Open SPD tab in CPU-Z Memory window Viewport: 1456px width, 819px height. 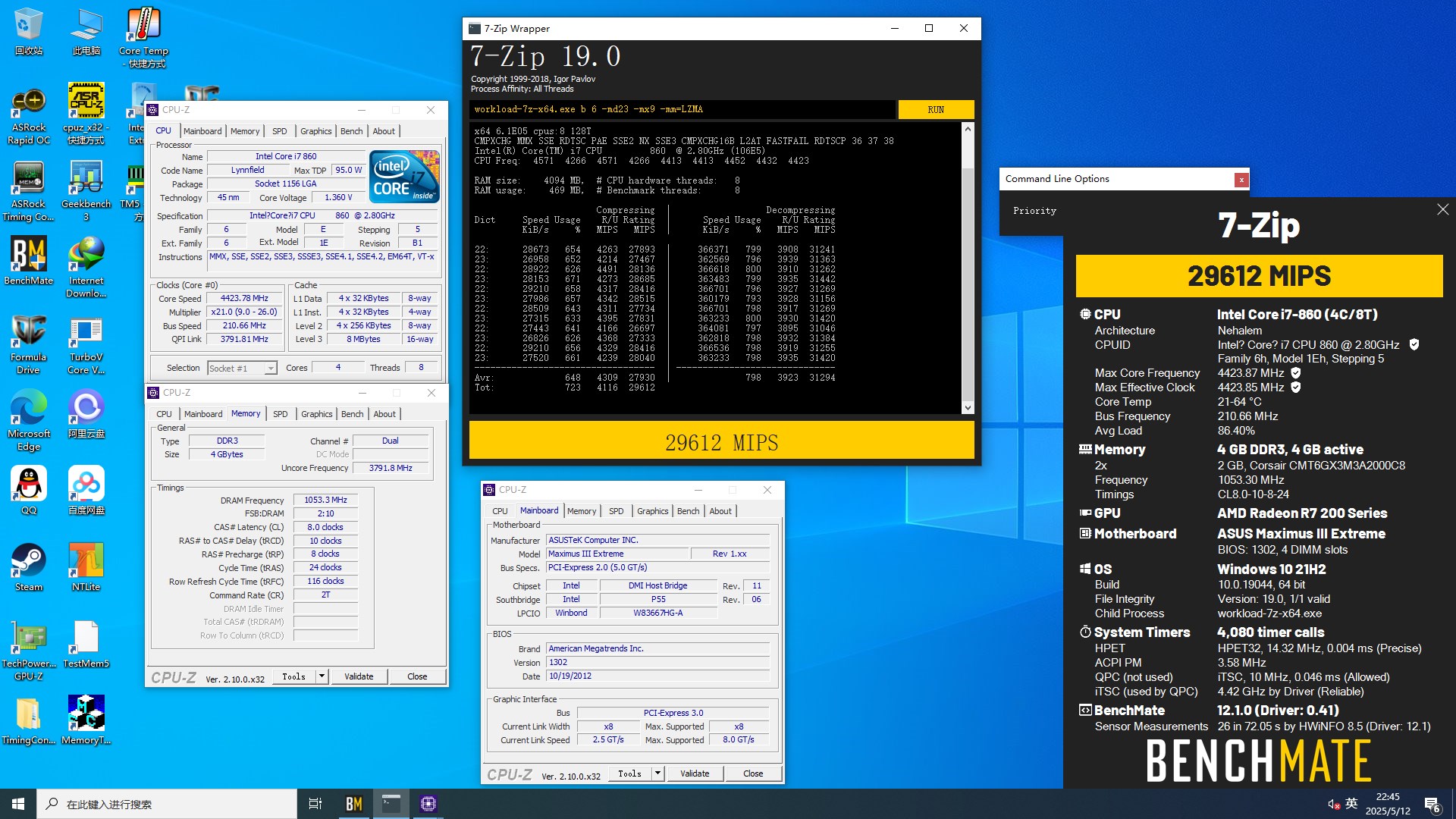(280, 414)
